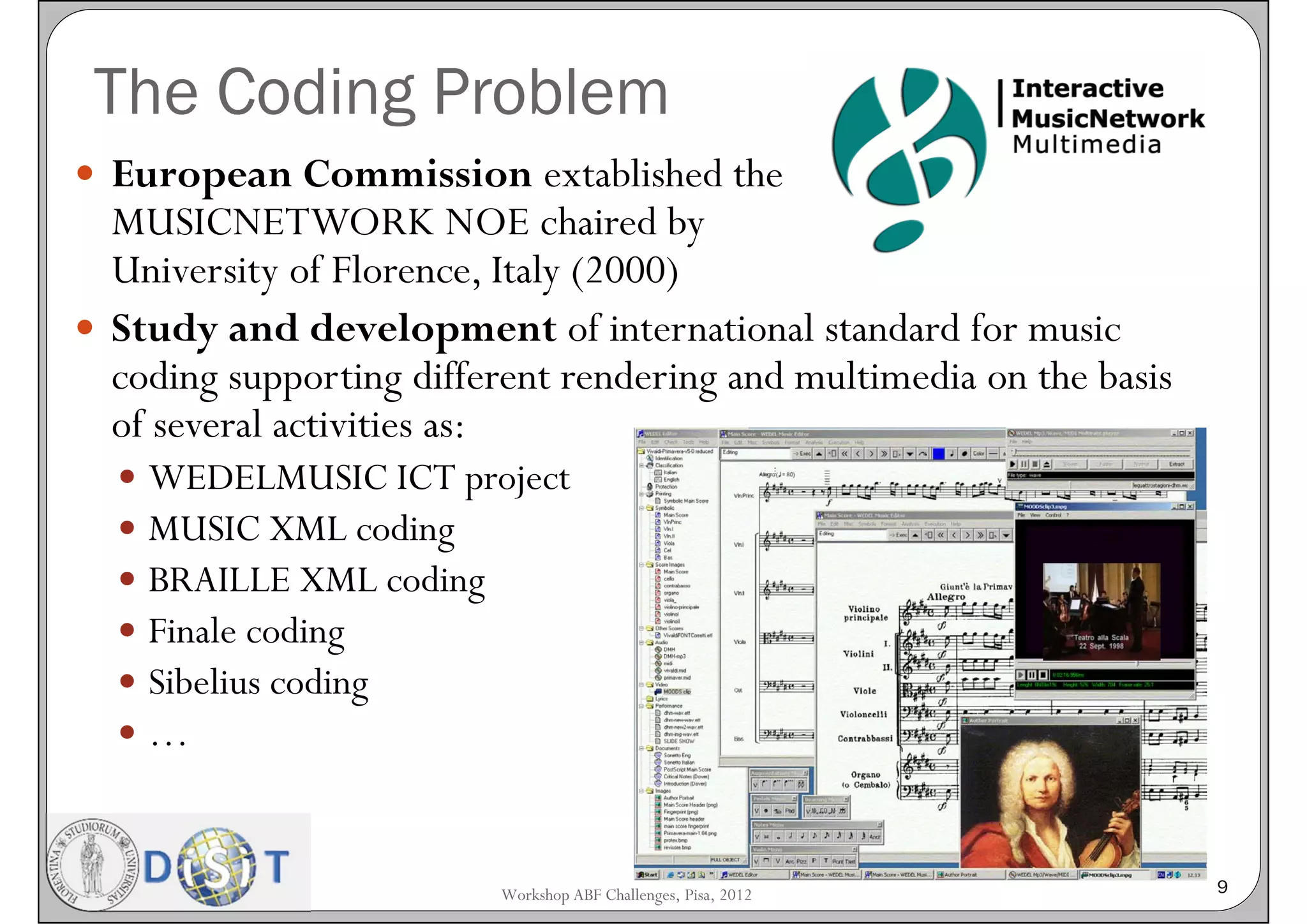Pause the WEDEL Mp3/Wave/MIDI player
Image resolution: width=1307 pixels, height=924 pixels.
1024,464
